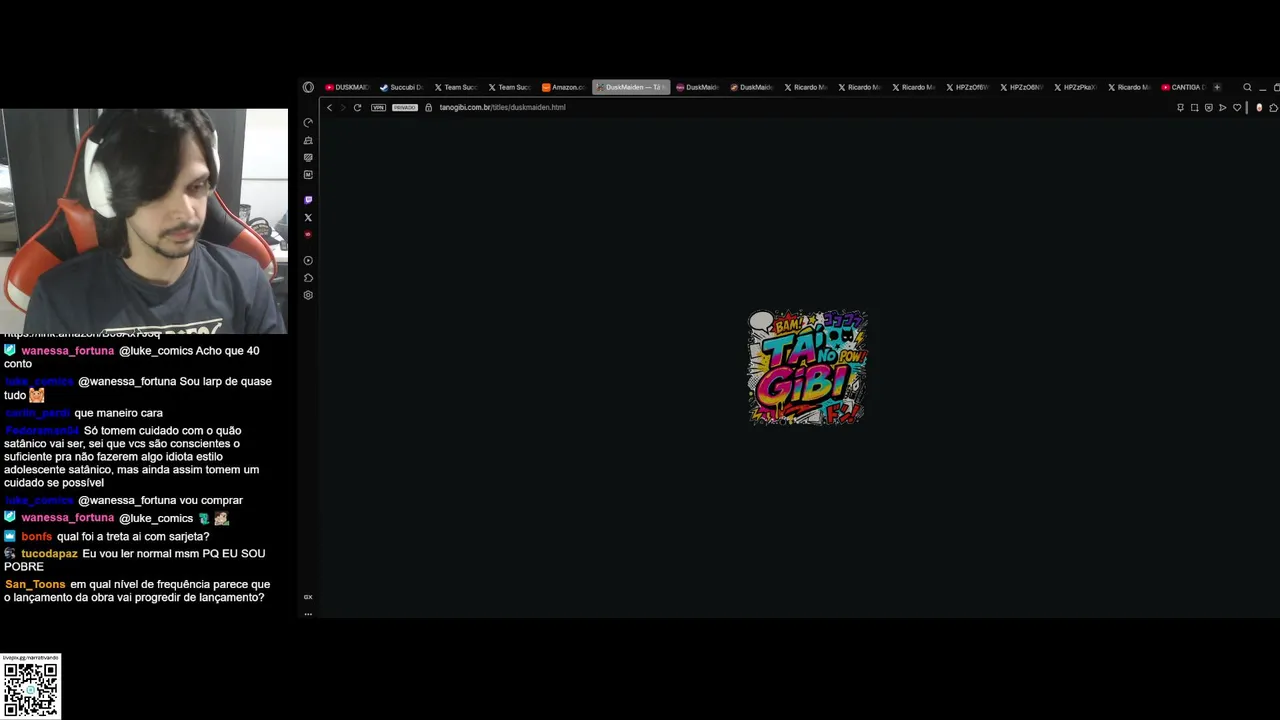Open the hatched-screen icon in sidebar
The height and width of the screenshot is (720, 1280).
(x=308, y=157)
